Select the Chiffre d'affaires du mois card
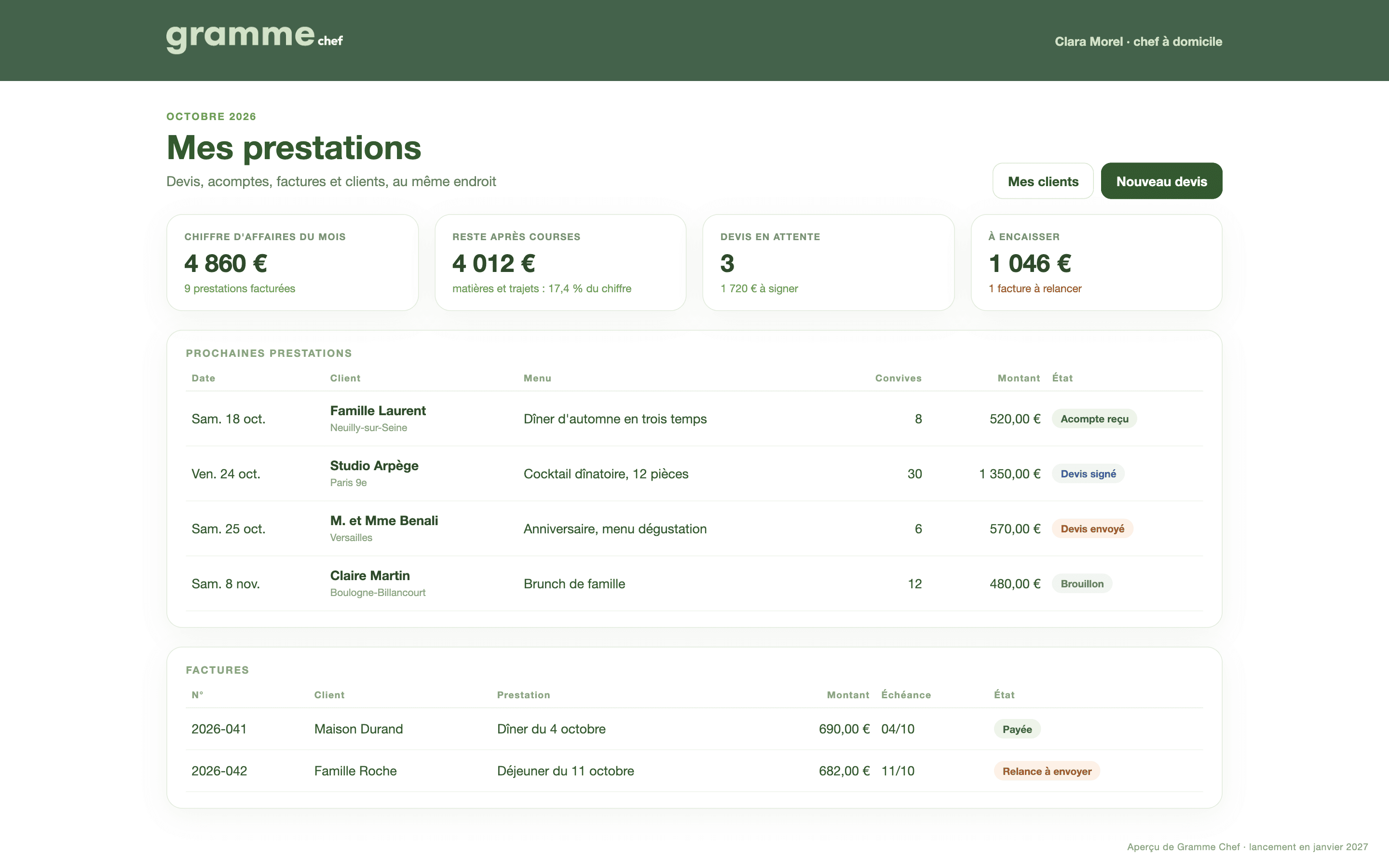Viewport: 1389px width, 868px height. [x=292, y=262]
